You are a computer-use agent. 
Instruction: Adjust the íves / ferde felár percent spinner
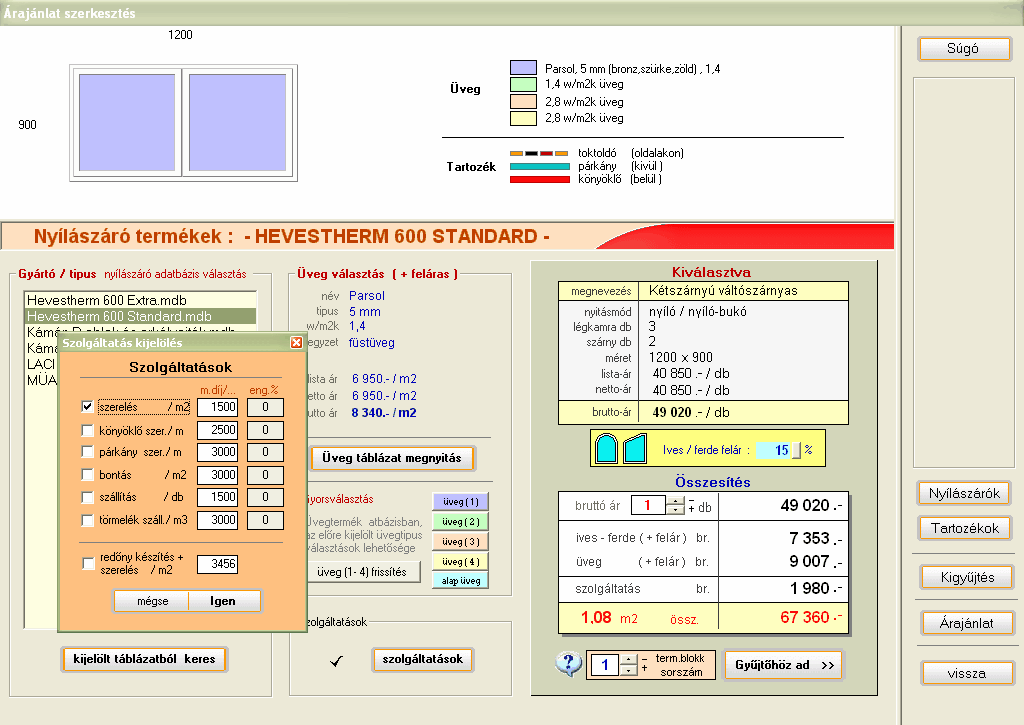(796, 450)
